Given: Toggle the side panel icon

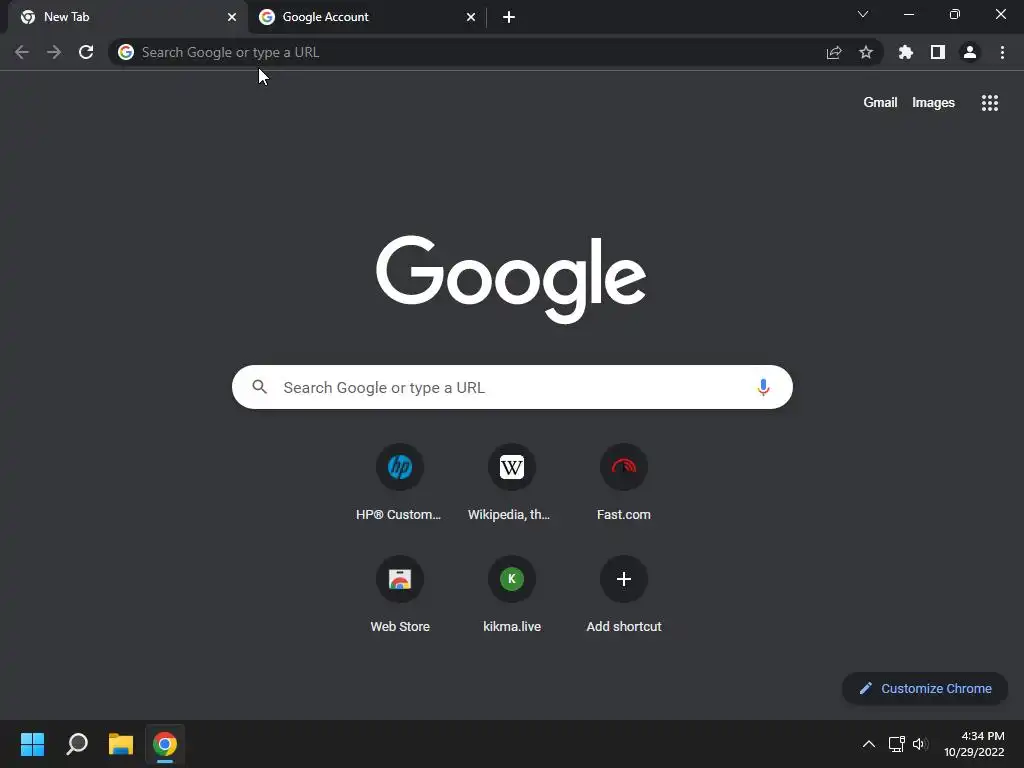Looking at the screenshot, I should coord(938,52).
